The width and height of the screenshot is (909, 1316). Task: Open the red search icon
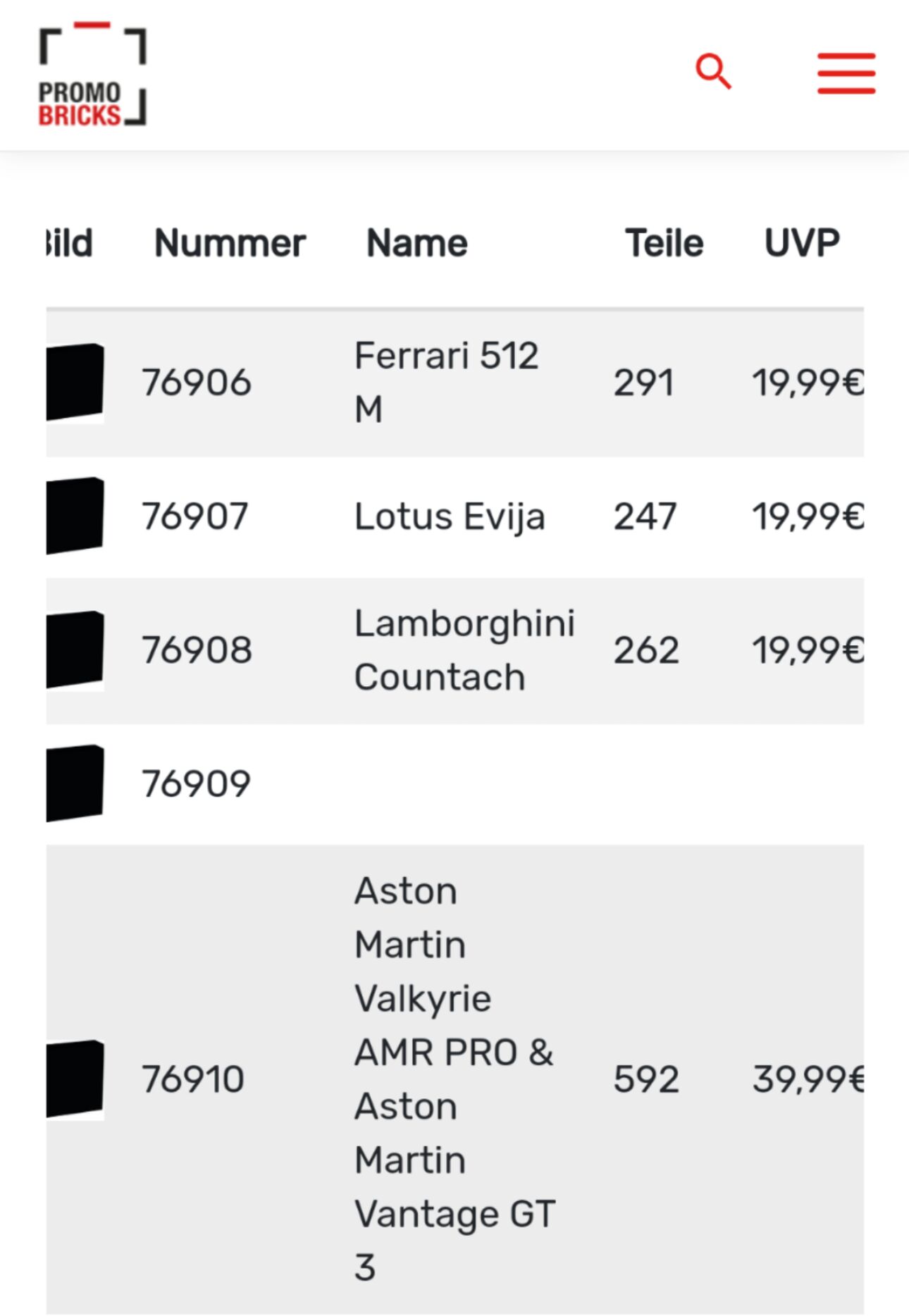point(713,72)
